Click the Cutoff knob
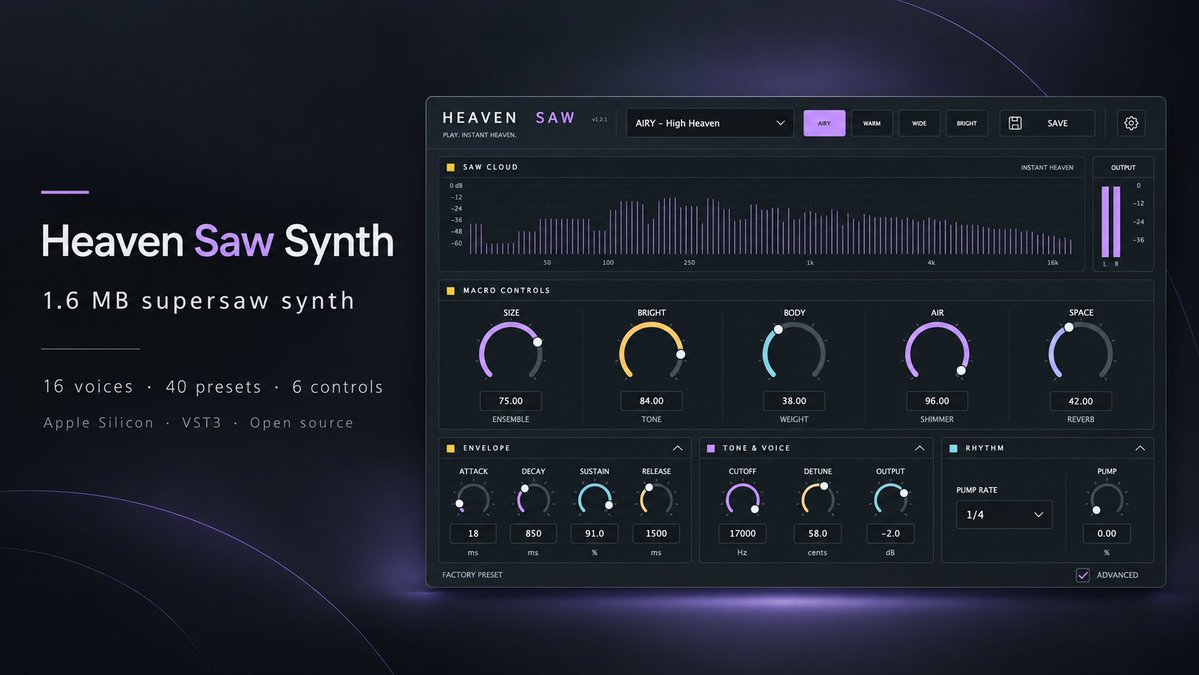 pos(742,499)
